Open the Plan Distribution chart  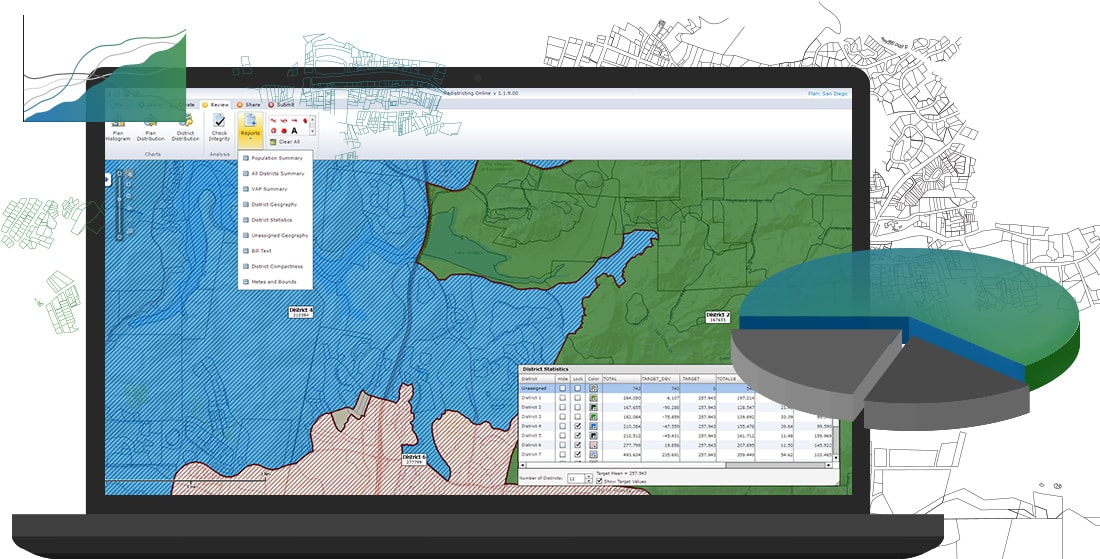(150, 129)
